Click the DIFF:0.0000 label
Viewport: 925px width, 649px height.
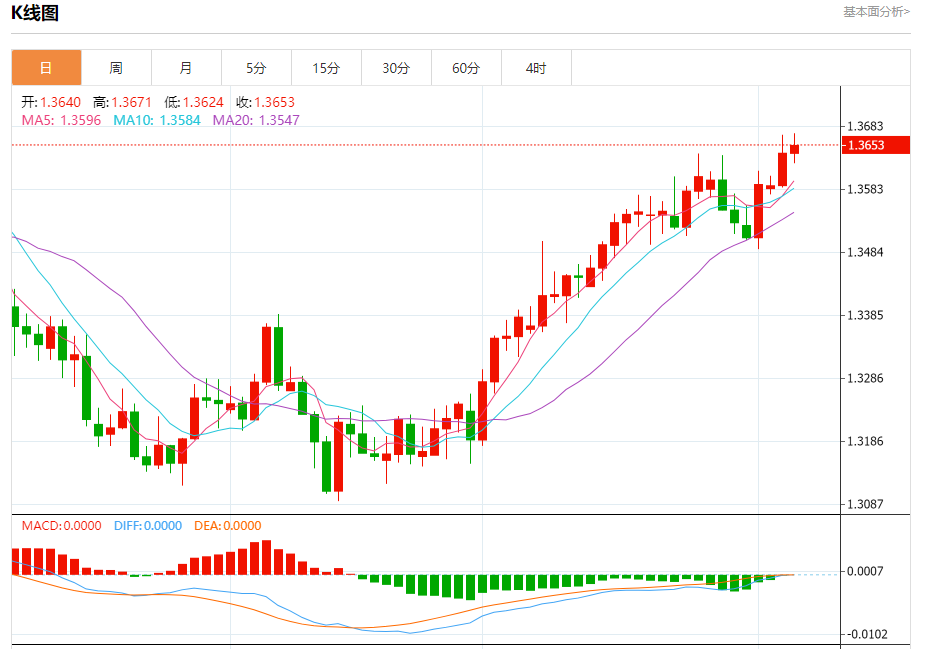[x=148, y=526]
